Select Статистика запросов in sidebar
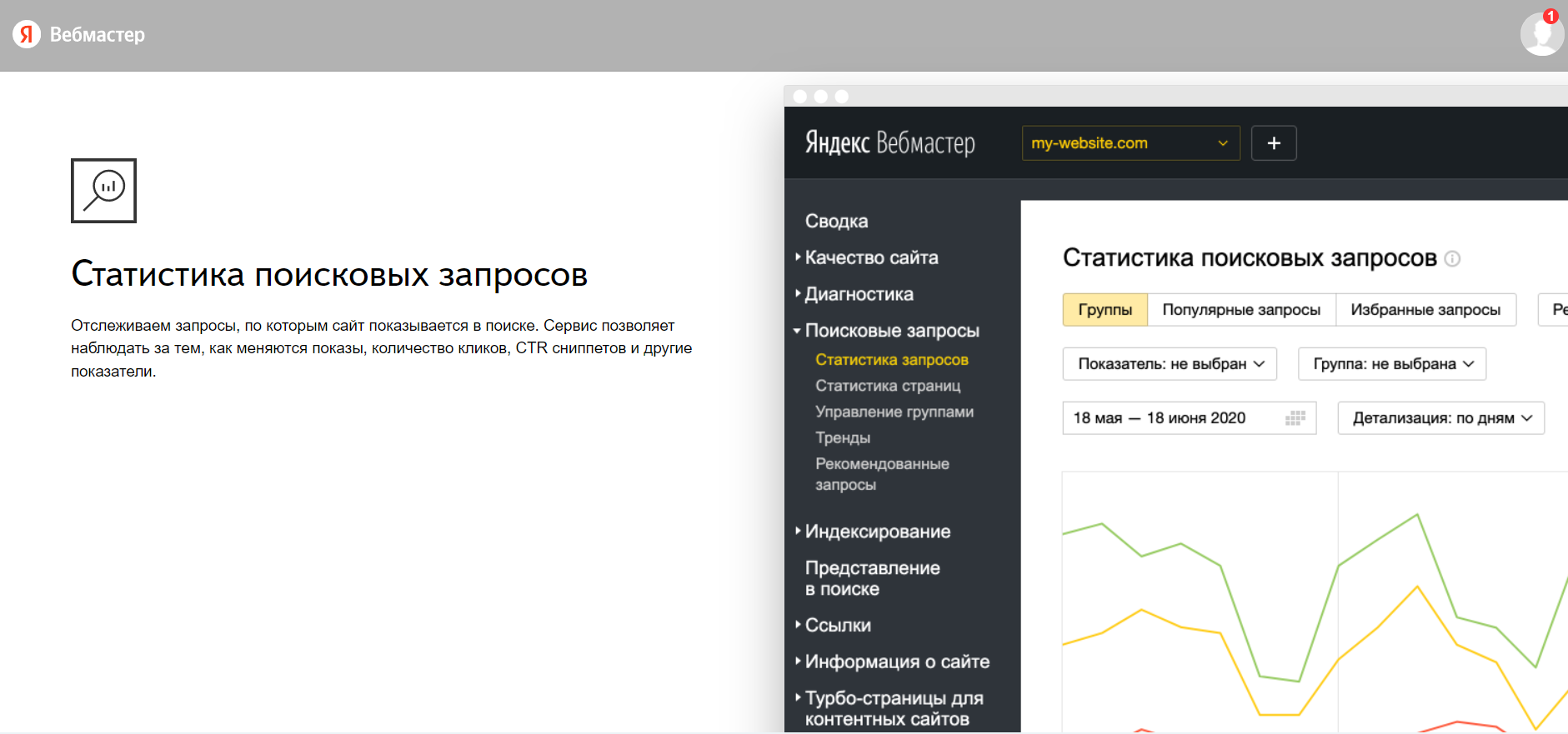 [892, 360]
